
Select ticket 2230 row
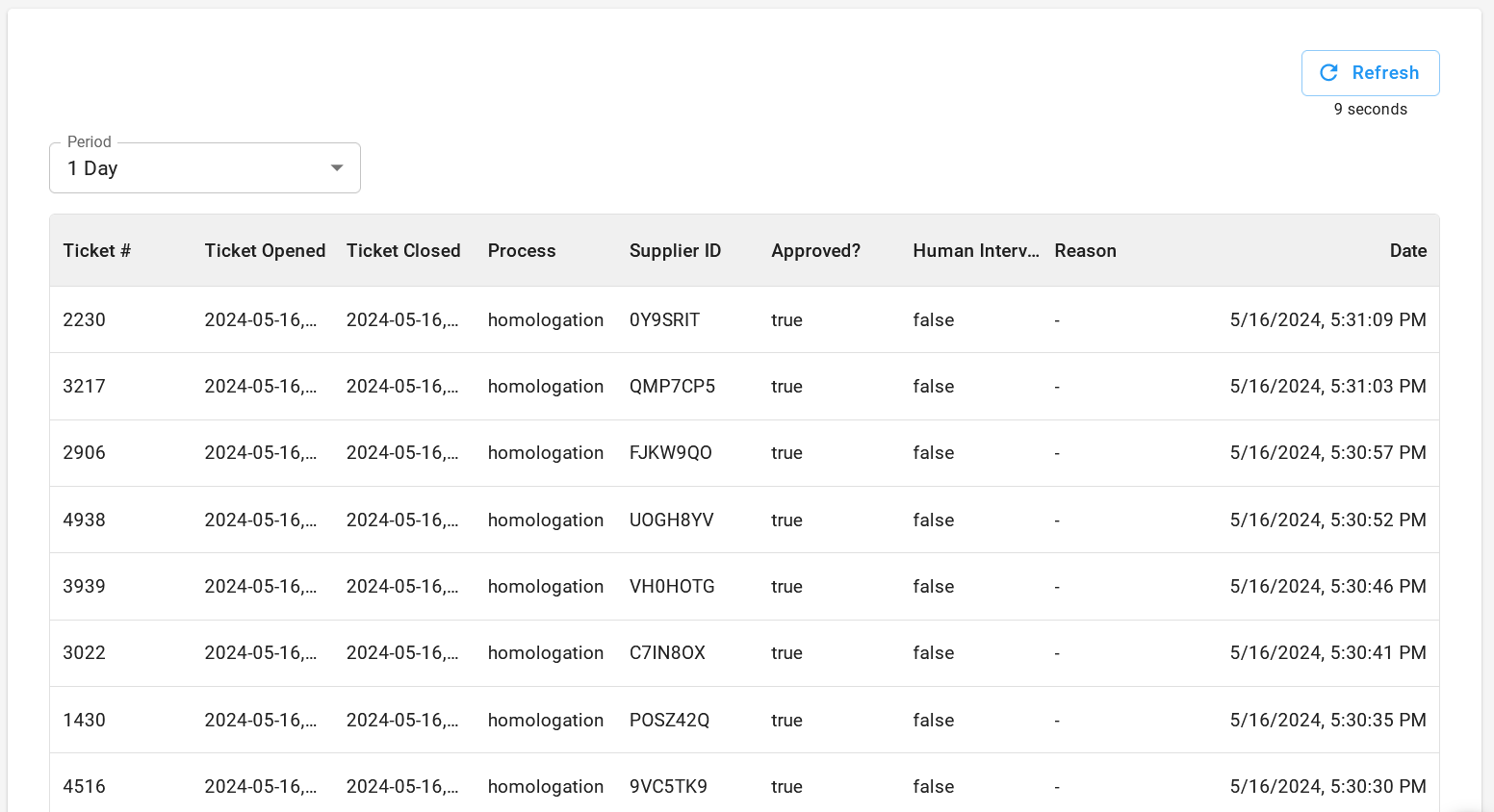[85, 320]
